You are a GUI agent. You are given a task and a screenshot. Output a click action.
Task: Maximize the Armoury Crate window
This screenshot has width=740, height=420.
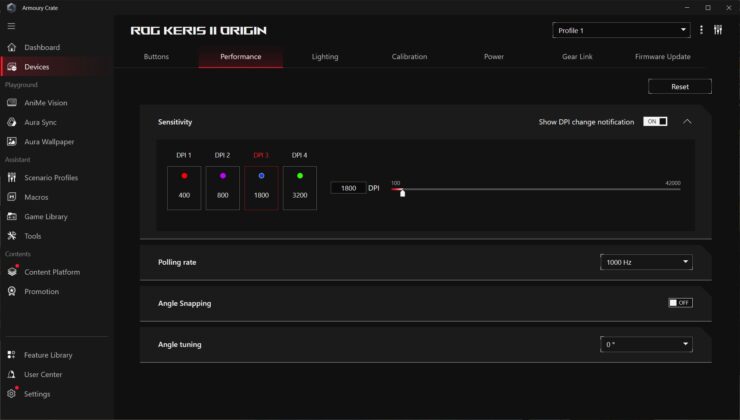(x=707, y=8)
